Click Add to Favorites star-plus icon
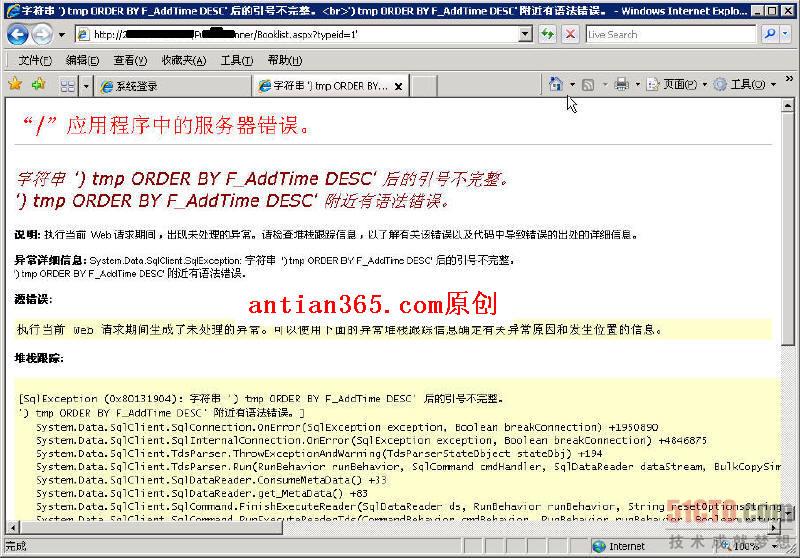This screenshot has width=800, height=558. click(39, 84)
